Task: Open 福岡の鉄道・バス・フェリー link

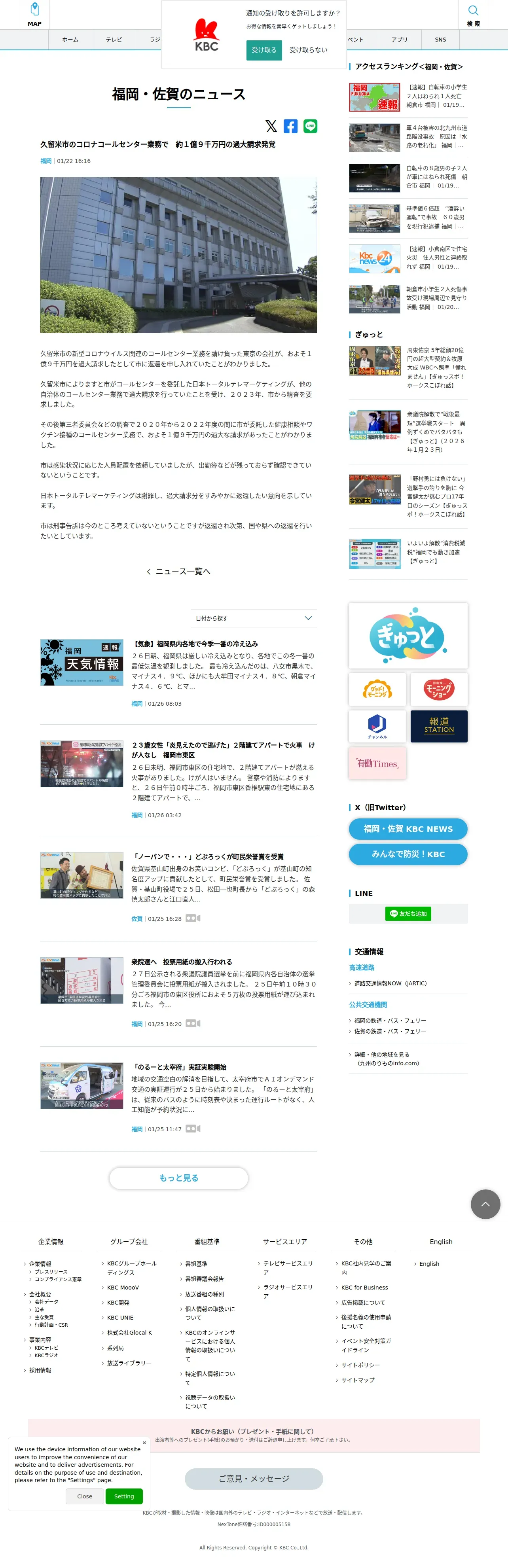Action: tap(390, 1021)
